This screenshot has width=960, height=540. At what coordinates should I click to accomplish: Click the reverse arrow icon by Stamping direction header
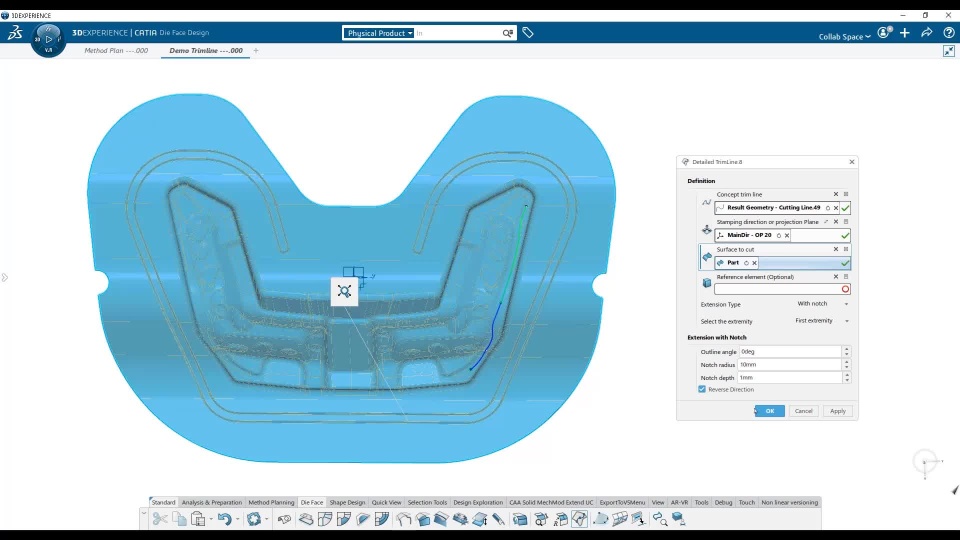826,222
